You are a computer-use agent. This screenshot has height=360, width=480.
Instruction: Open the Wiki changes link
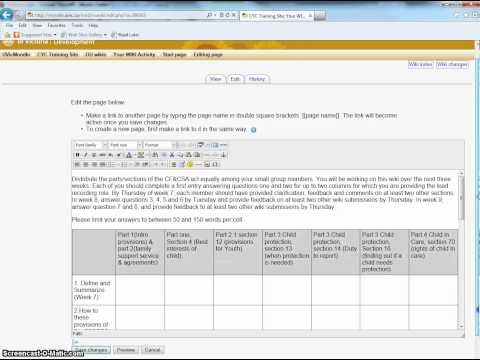pos(452,65)
